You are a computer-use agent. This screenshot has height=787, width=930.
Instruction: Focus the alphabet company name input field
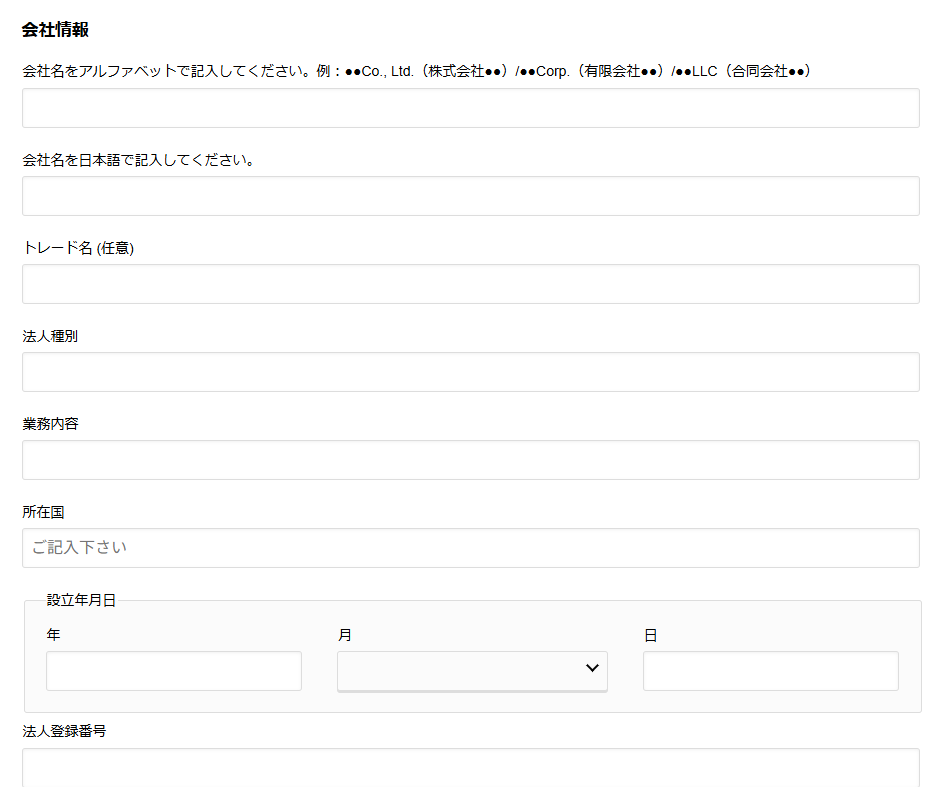pyautogui.click(x=470, y=108)
